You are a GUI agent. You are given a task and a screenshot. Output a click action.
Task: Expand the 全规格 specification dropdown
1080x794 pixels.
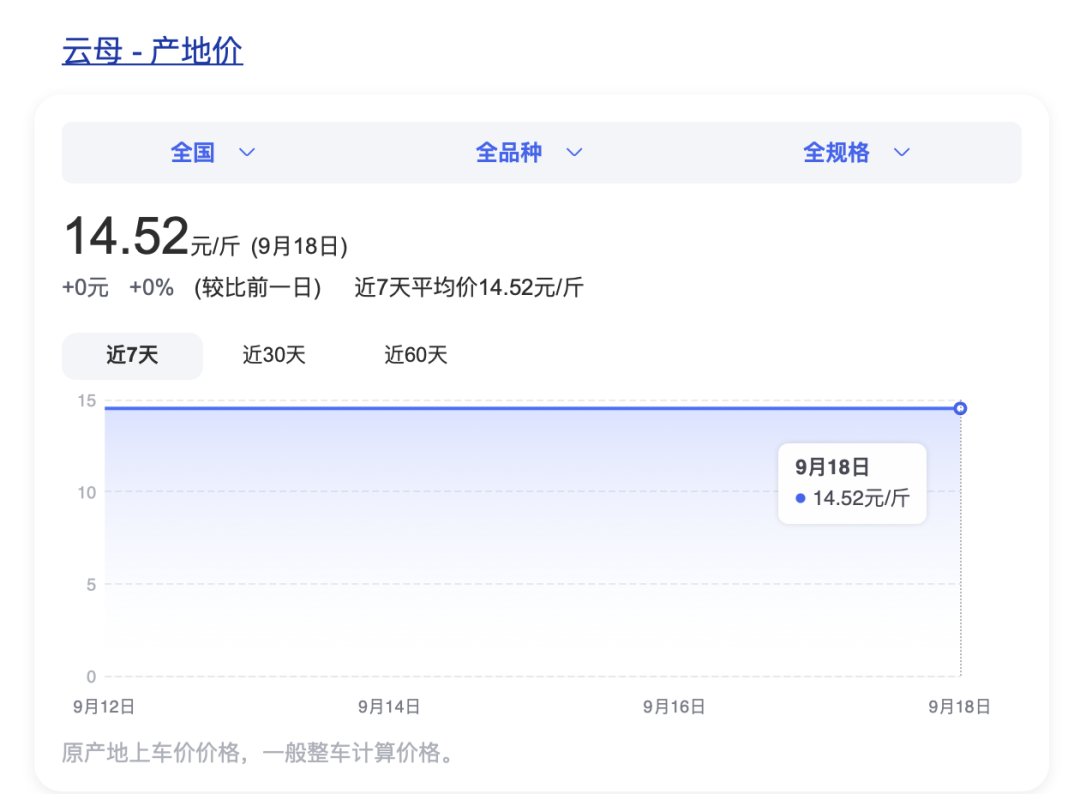point(836,153)
